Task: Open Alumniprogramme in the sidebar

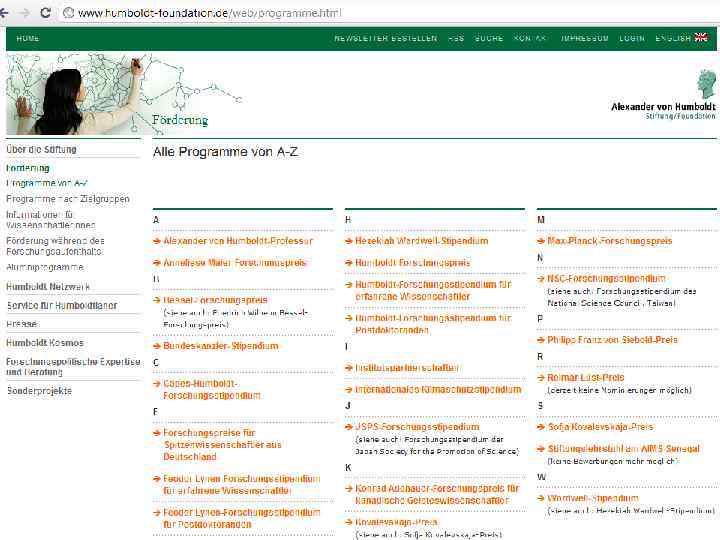Action: click(45, 267)
